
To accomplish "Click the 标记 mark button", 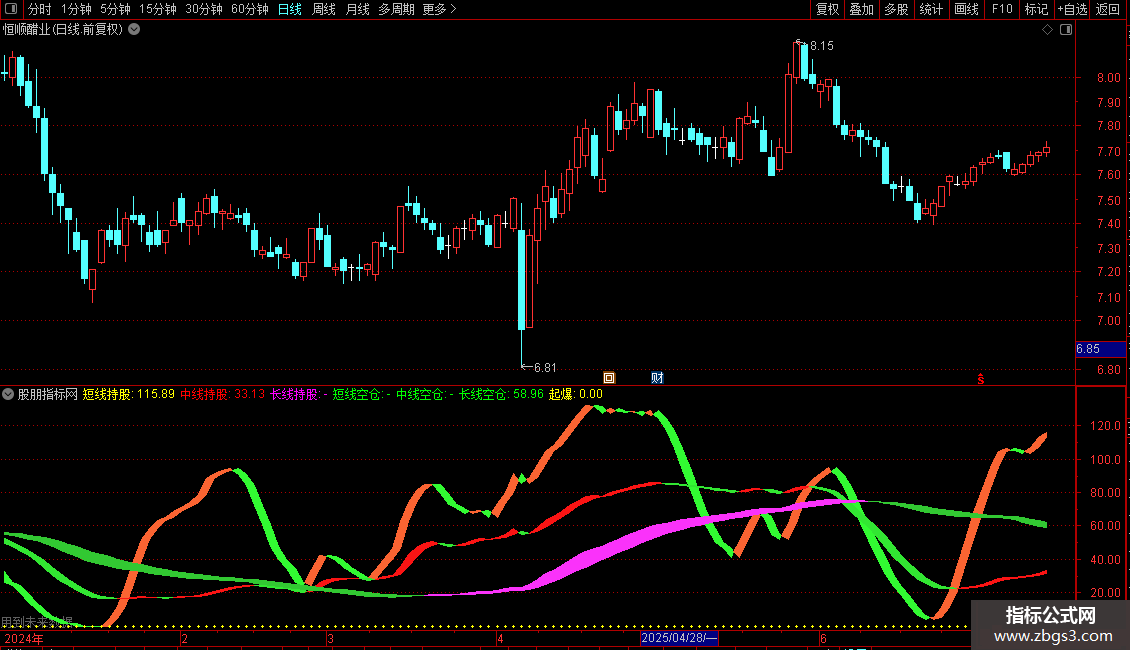I will (x=1036, y=9).
